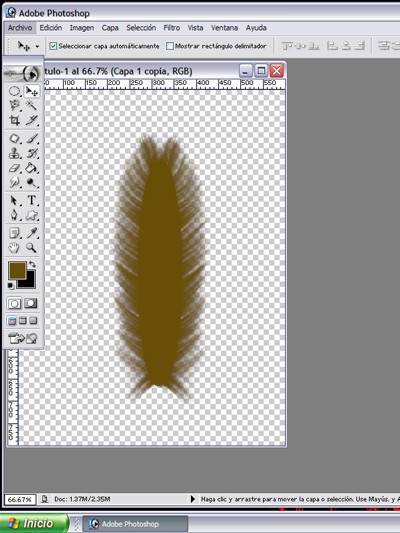Select the Smudge tool

click(x=14, y=183)
